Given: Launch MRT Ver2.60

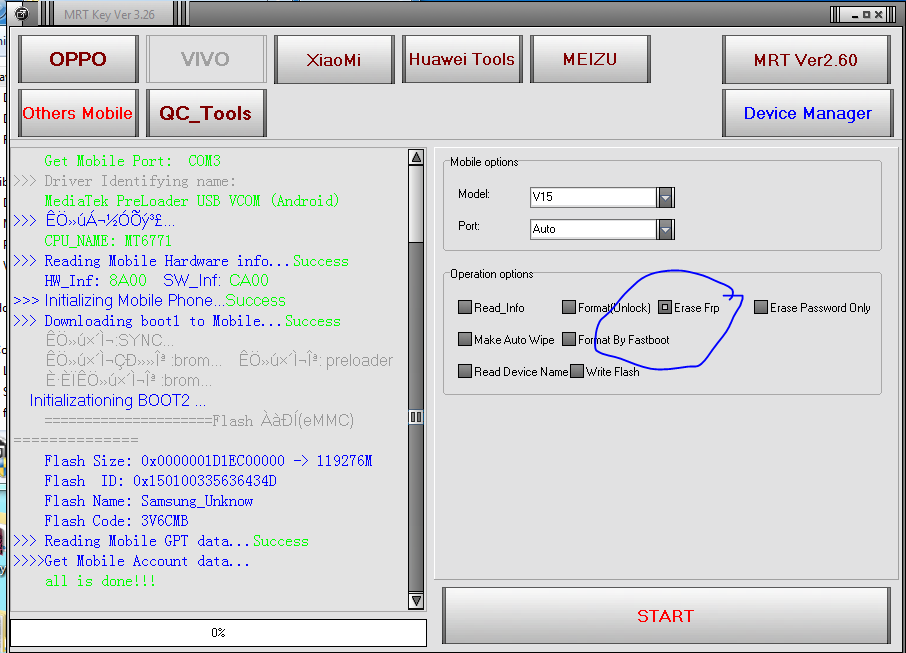Looking at the screenshot, I should [806, 60].
